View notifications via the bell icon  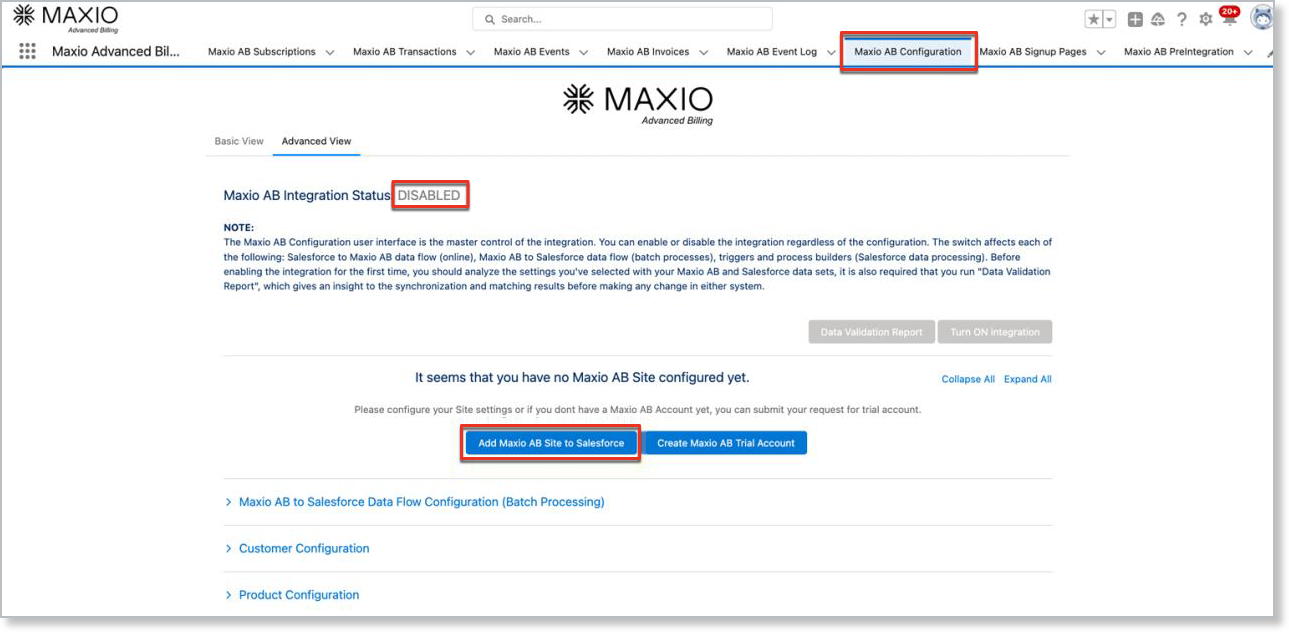(x=1228, y=20)
